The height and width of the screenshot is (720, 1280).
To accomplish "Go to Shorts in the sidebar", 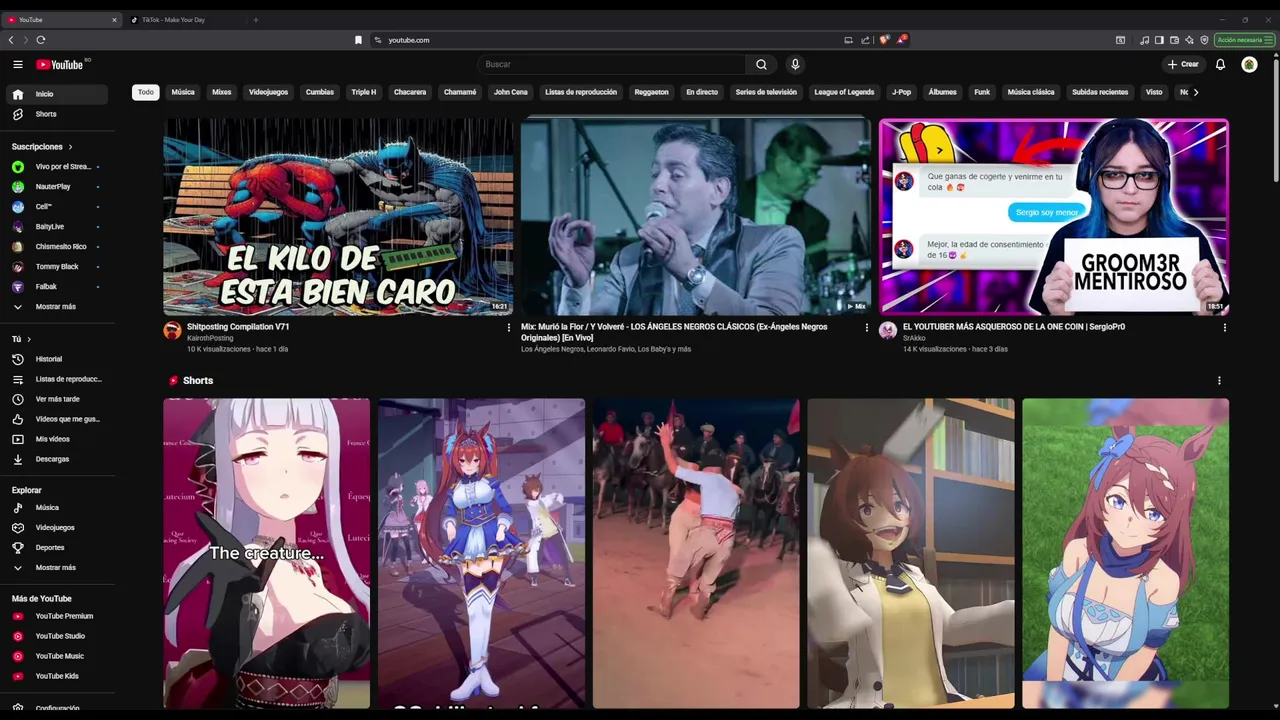I will pos(55,114).
